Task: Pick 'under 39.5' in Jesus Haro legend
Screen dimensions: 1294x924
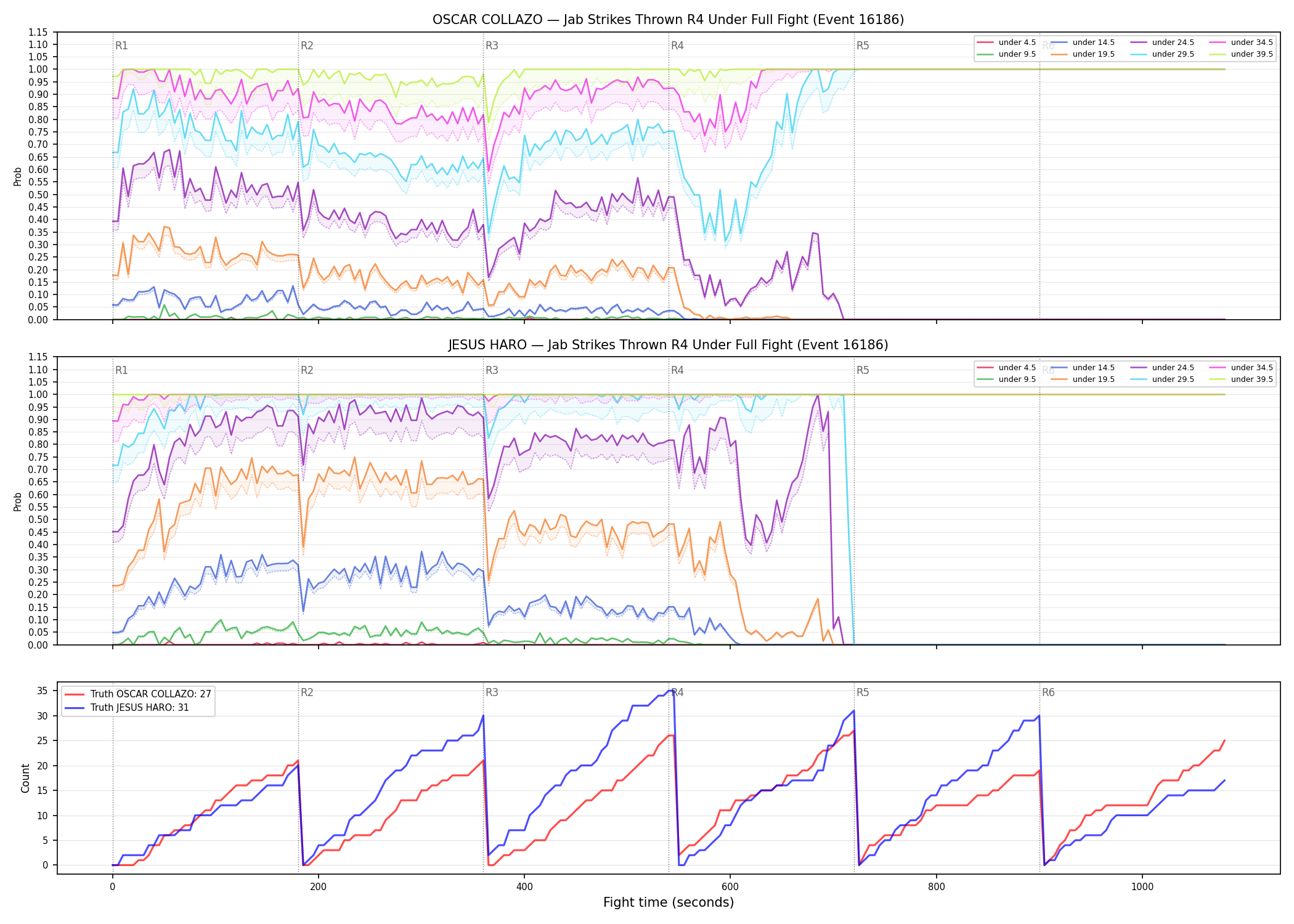Action: (1241, 379)
